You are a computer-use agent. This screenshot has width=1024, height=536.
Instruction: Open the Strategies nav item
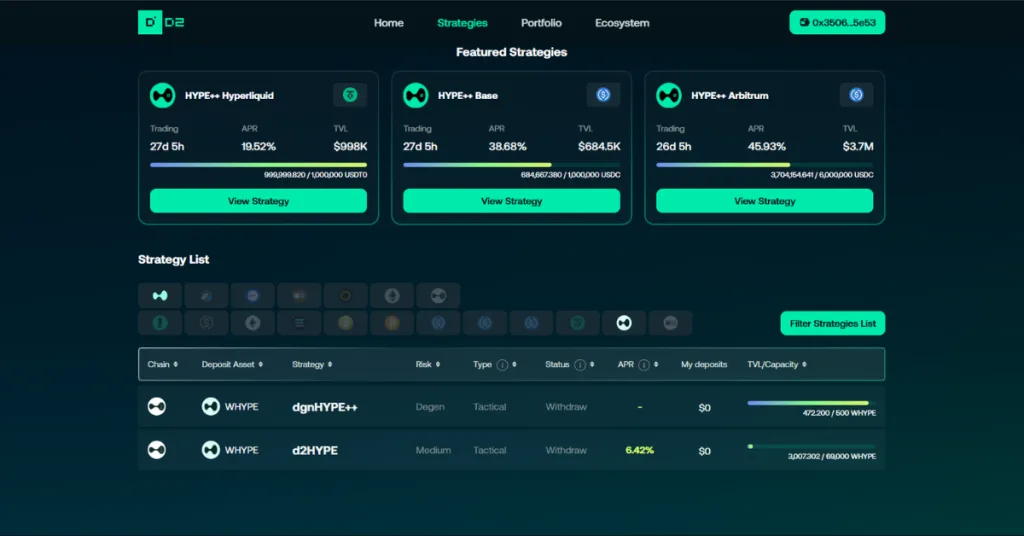point(462,23)
